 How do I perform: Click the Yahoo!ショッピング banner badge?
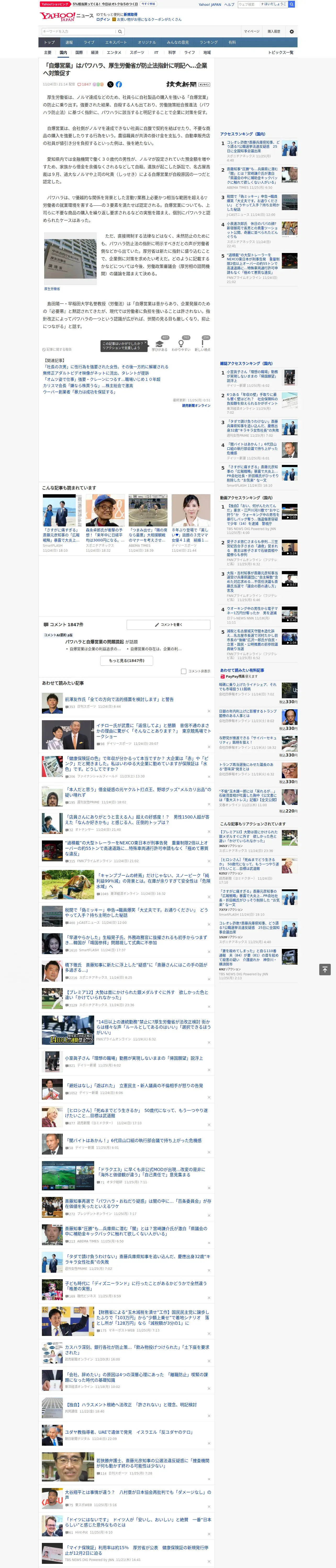point(55,4)
